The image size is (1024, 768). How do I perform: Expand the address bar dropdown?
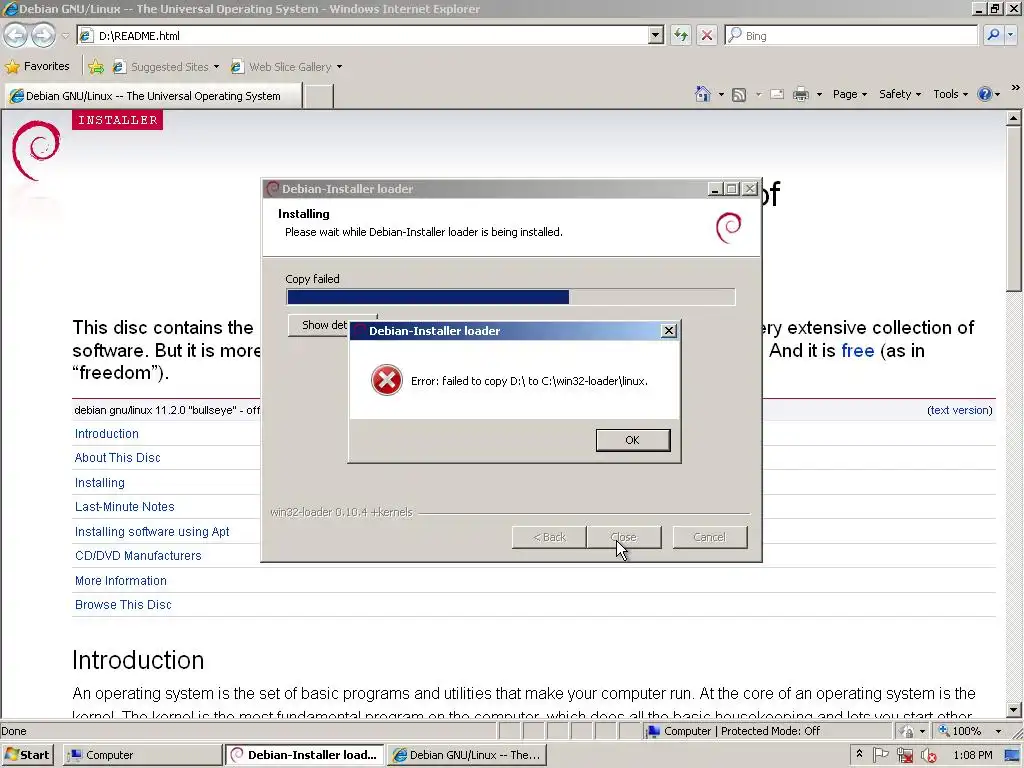coord(656,35)
